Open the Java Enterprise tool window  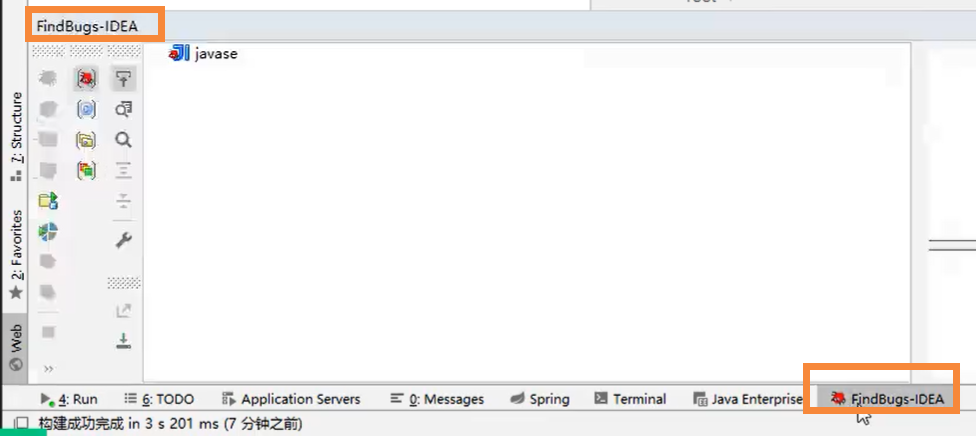(748, 399)
